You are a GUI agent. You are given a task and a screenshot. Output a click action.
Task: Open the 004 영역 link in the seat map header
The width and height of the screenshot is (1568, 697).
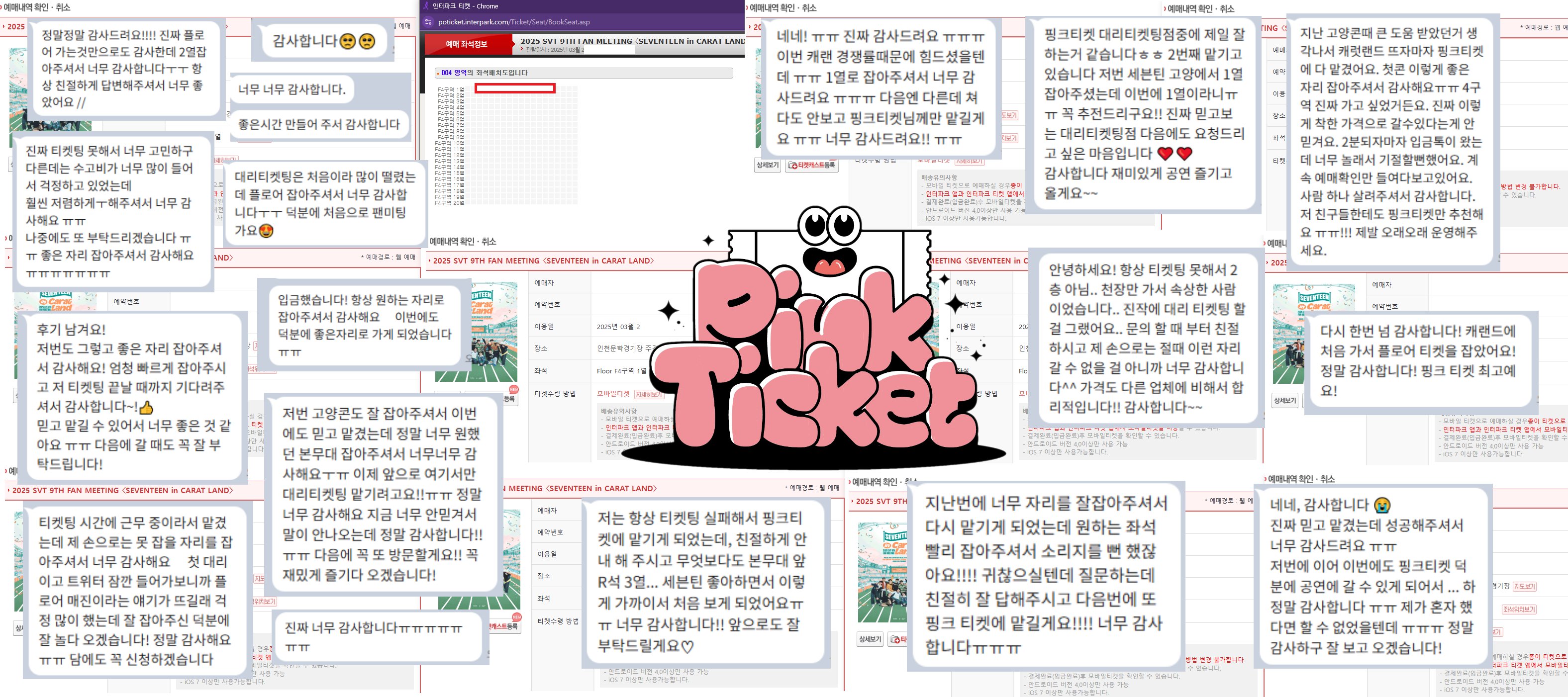(454, 73)
